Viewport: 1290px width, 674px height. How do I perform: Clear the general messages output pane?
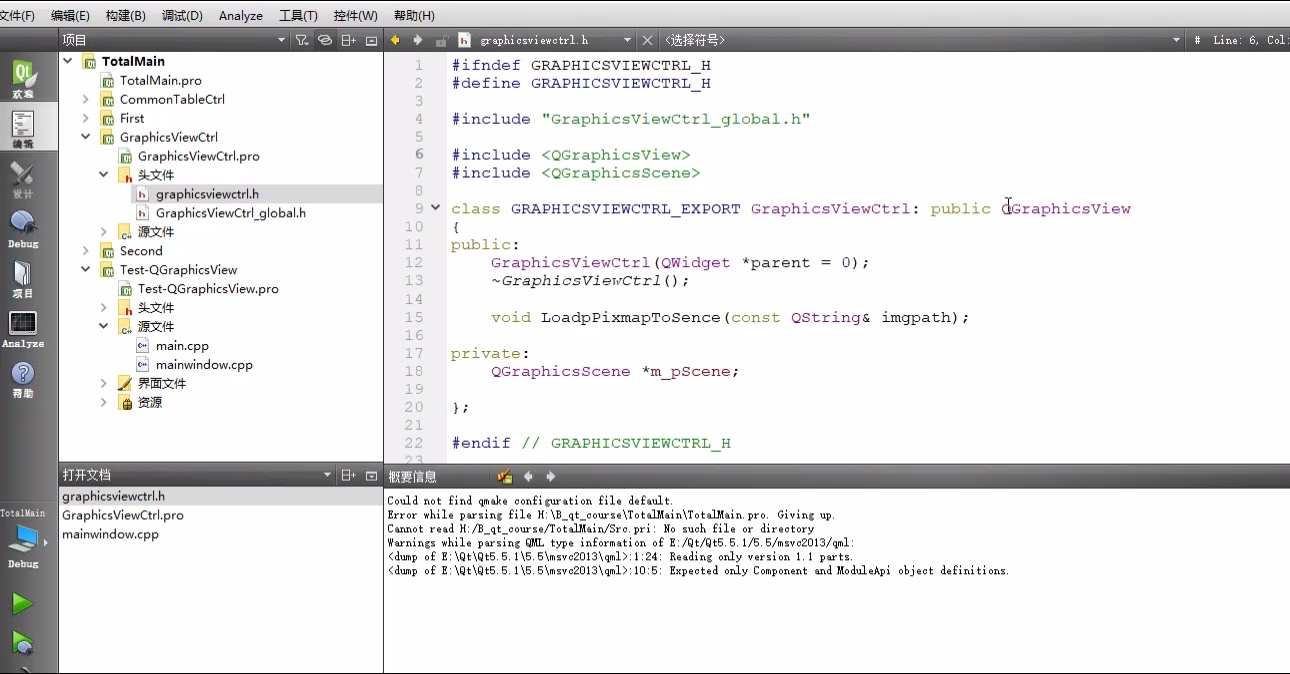(x=505, y=477)
